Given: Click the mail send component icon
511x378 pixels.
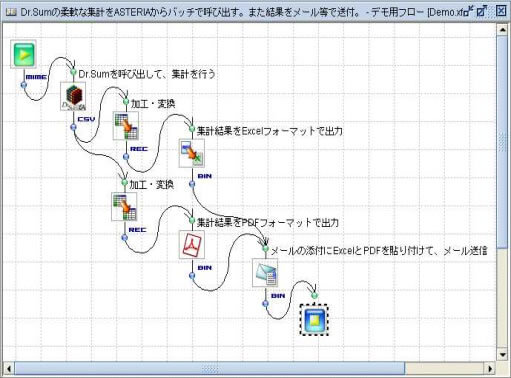Looking at the screenshot, I should [x=265, y=273].
